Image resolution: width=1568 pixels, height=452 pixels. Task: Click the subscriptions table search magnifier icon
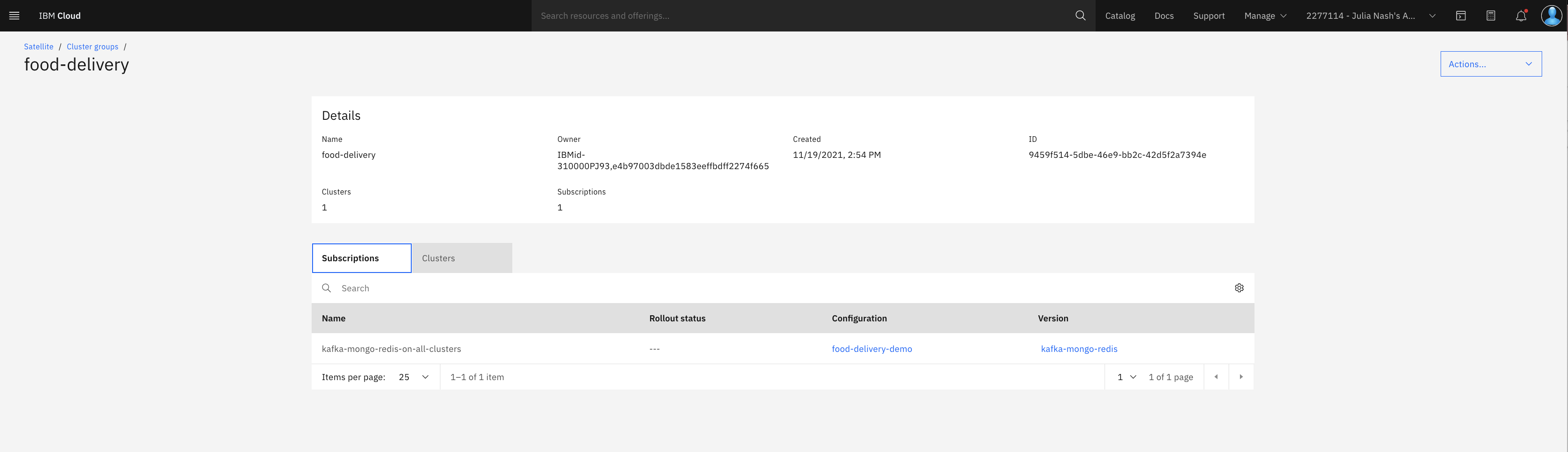click(x=326, y=288)
